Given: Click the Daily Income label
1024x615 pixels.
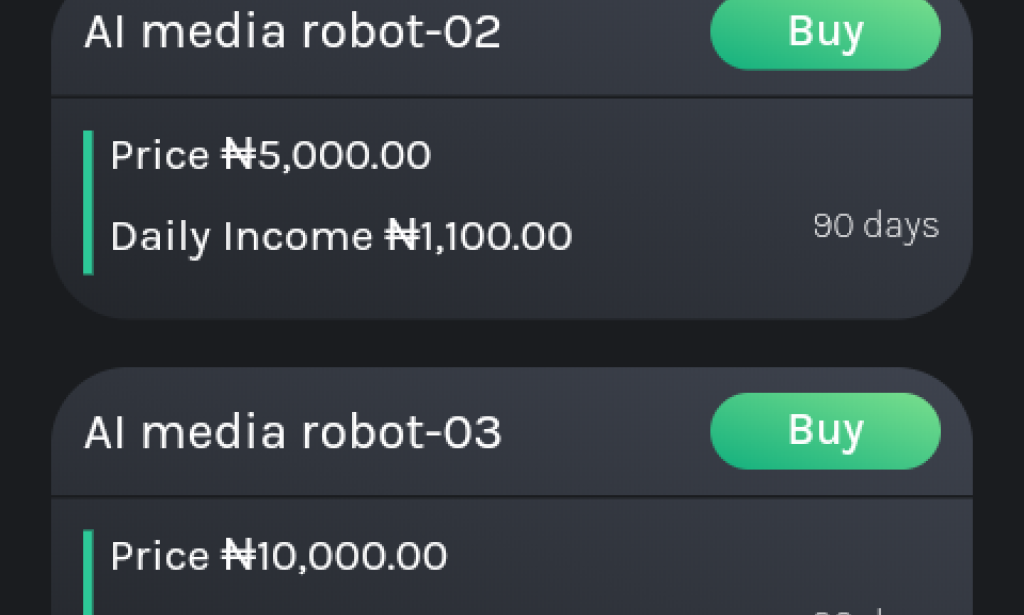Looking at the screenshot, I should click(x=241, y=237).
